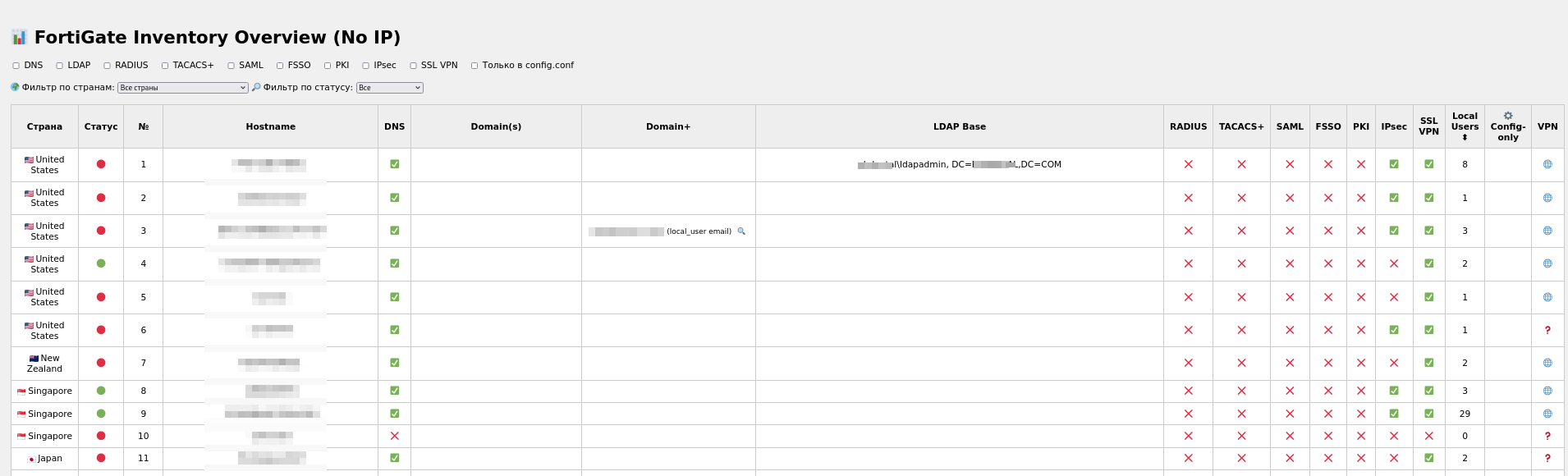This screenshot has height=476, width=1568.
Task: Click the LDAP Base value in row 1
Action: click(x=958, y=164)
